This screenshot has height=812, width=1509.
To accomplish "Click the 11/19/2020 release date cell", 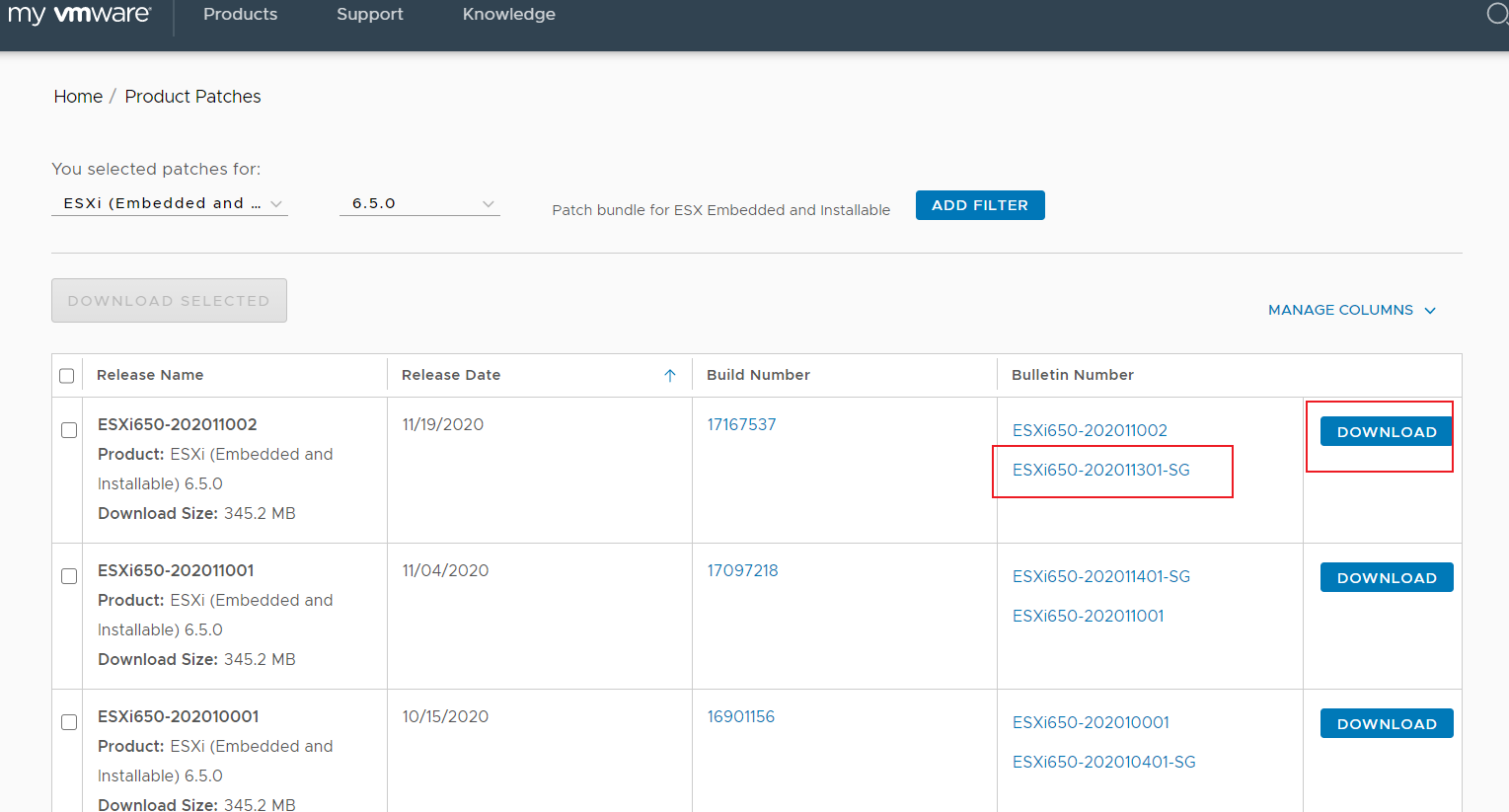I will (443, 424).
